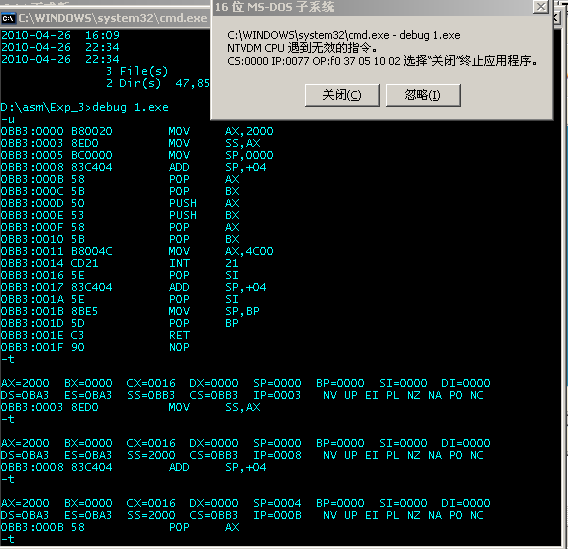Click the NTVDM CPU invalid instruction message
568x549 pixels.
[302, 48]
